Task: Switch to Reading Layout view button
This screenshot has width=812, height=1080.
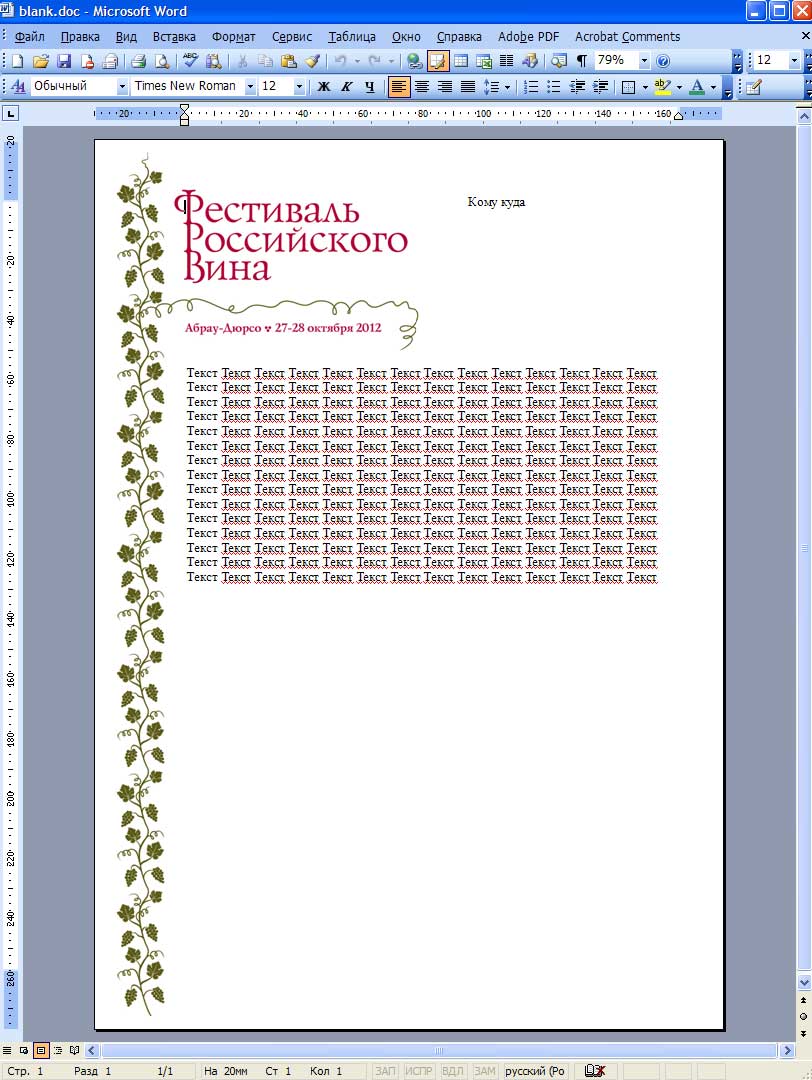Action: click(74, 1050)
